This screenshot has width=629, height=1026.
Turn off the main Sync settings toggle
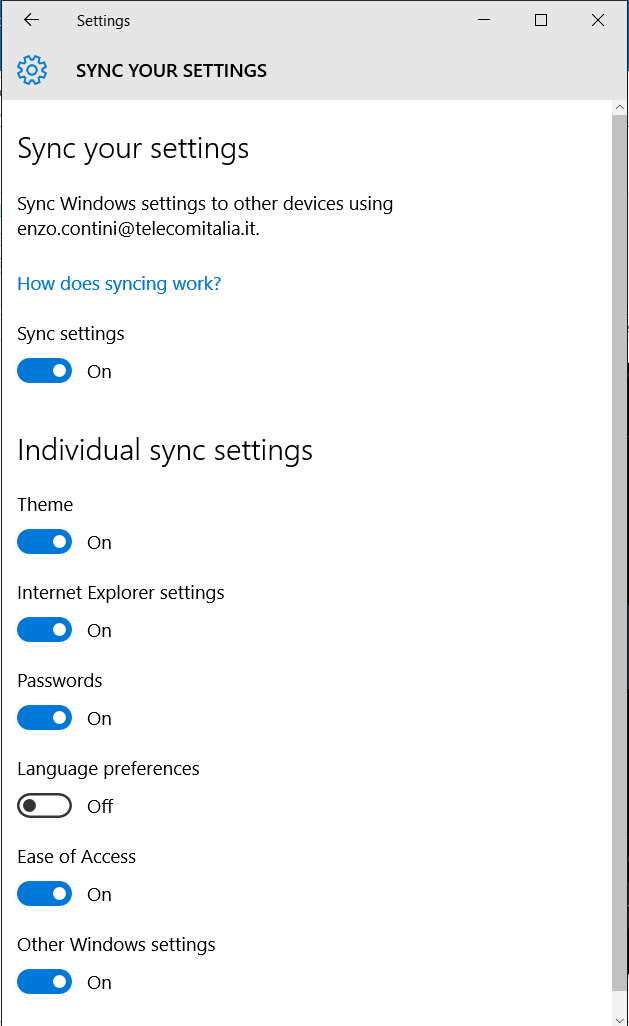45,371
